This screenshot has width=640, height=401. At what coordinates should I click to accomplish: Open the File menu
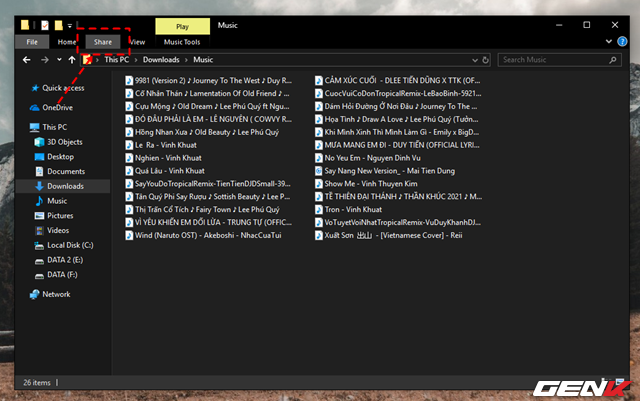coord(32,42)
